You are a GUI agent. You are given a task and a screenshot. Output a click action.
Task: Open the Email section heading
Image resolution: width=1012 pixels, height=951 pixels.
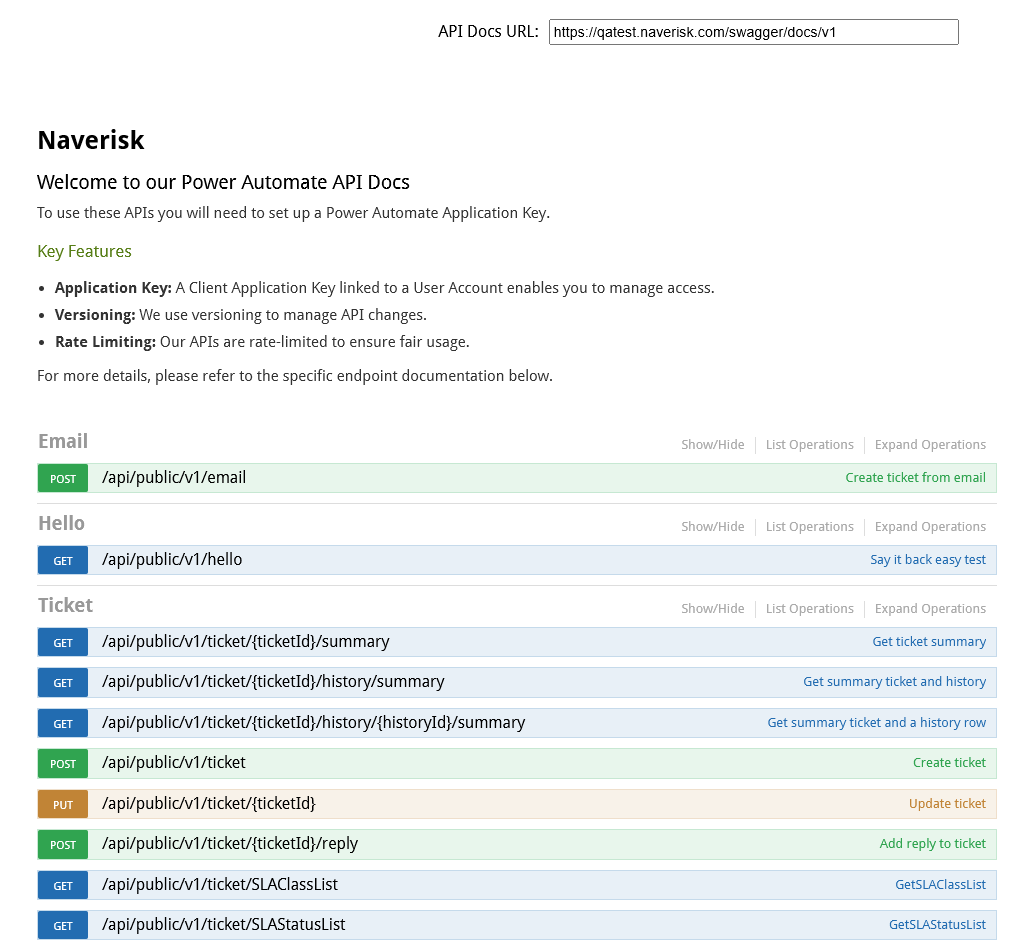63,442
